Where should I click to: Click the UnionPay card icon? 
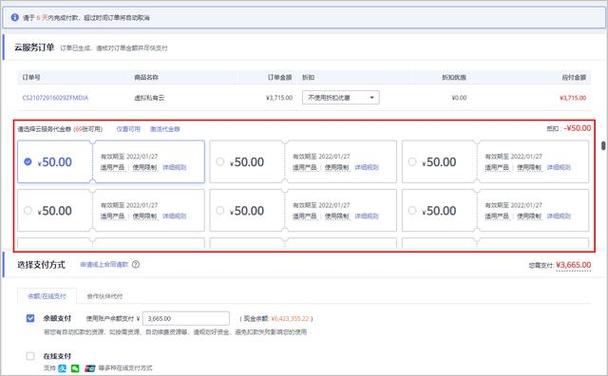pyautogui.click(x=90, y=368)
